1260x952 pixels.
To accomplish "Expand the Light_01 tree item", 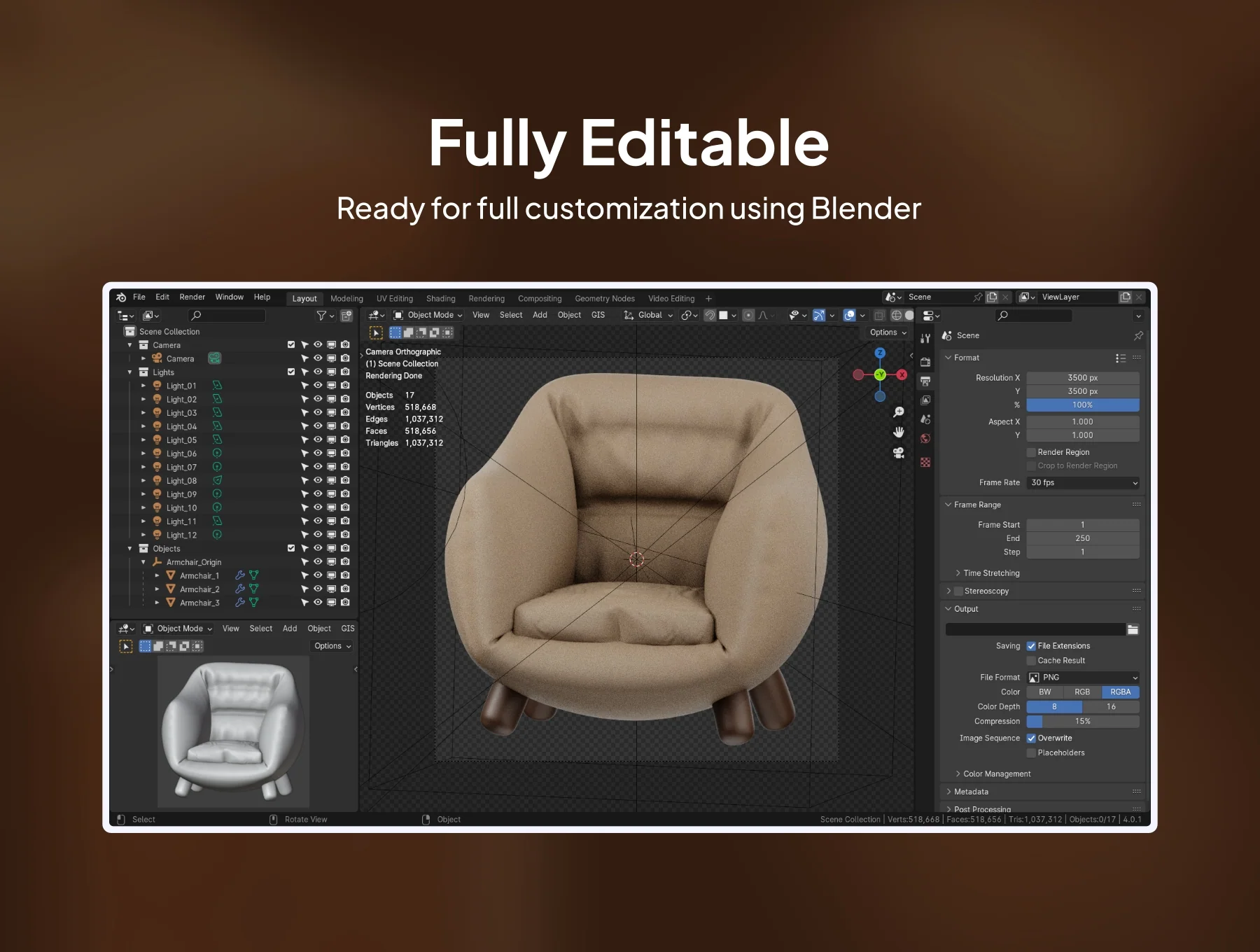I will coord(143,386).
